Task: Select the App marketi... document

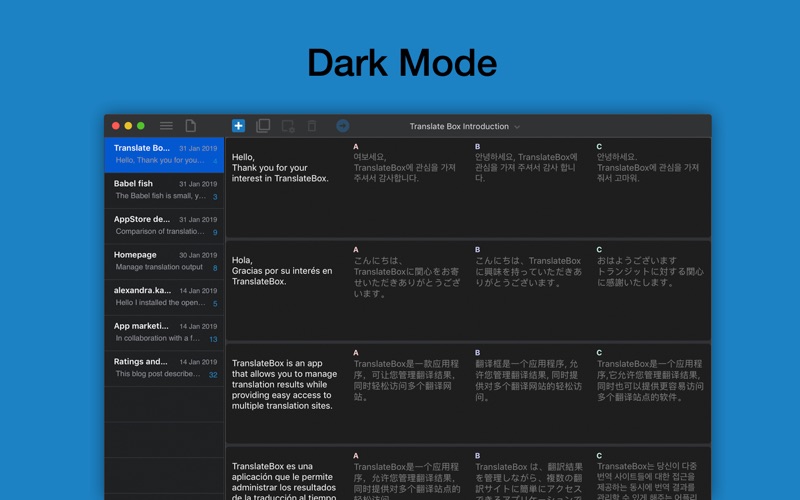Action: pos(164,333)
